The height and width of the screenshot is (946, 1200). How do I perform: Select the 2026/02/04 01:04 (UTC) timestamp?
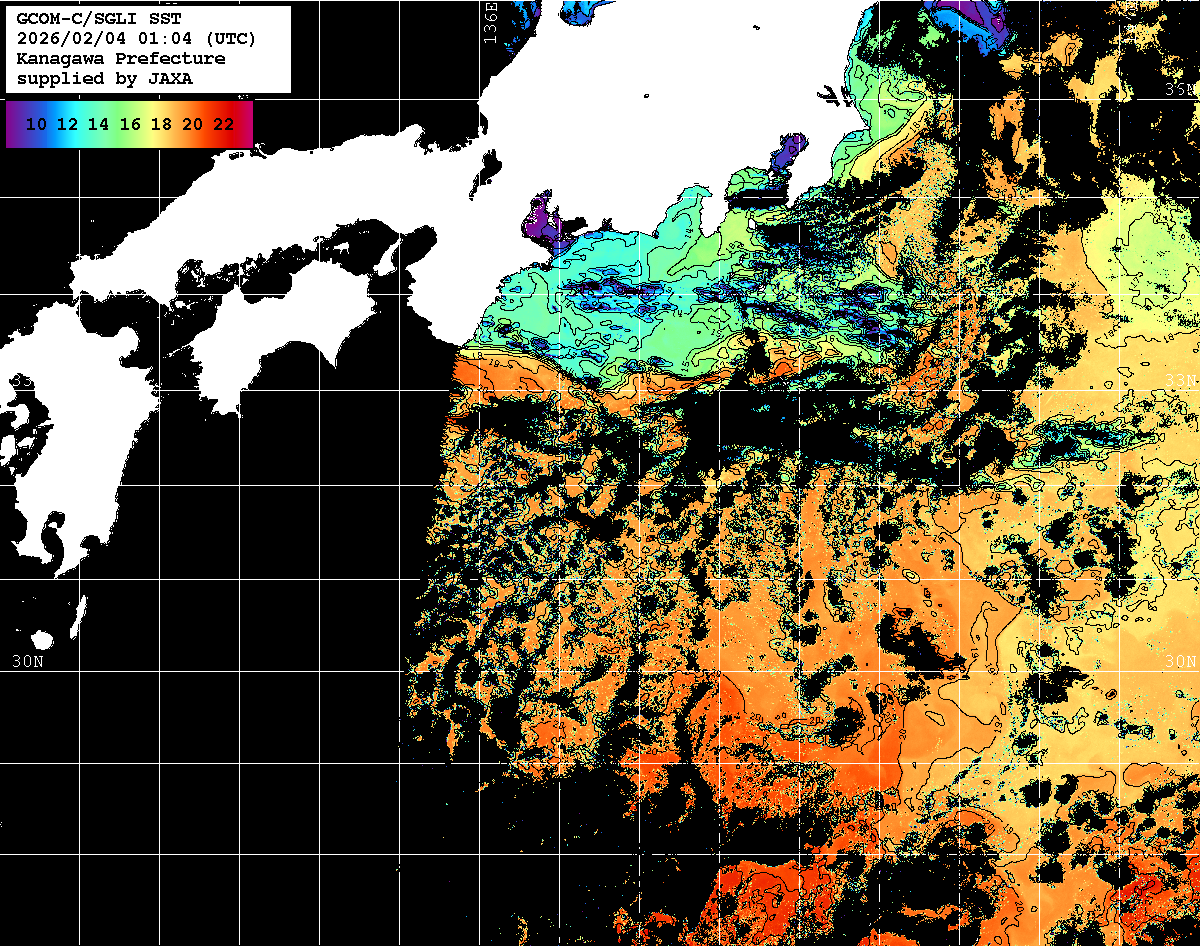[136, 38]
